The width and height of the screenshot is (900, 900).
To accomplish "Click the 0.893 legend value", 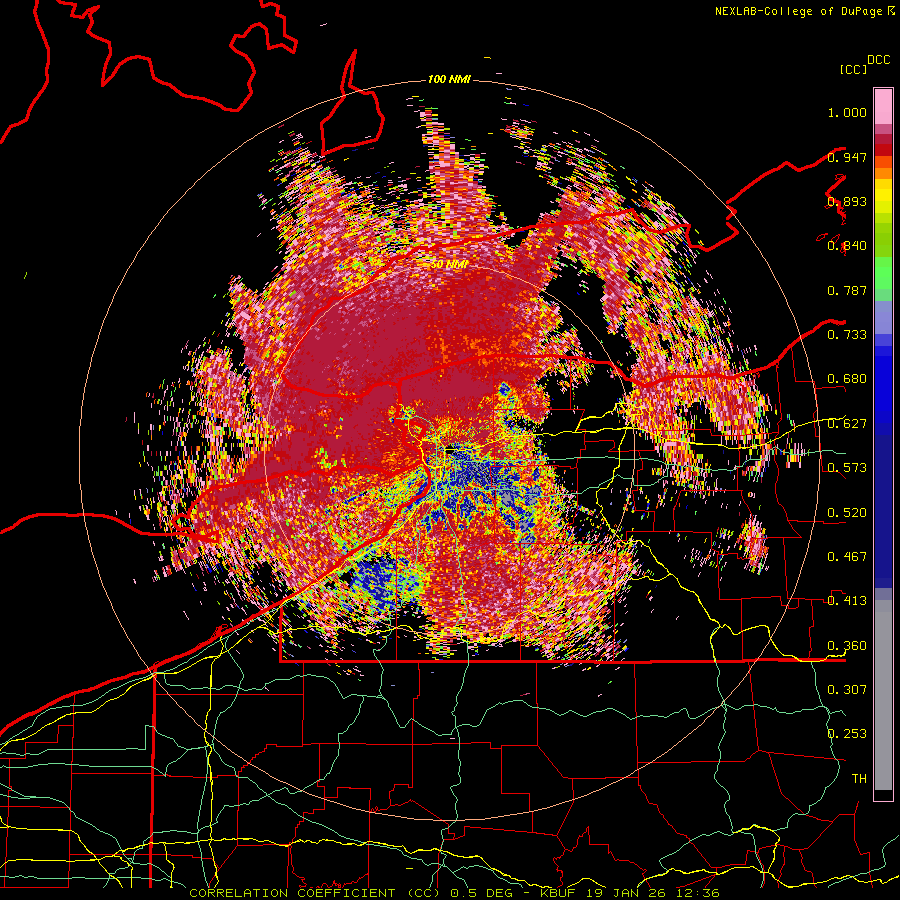I will tap(847, 201).
